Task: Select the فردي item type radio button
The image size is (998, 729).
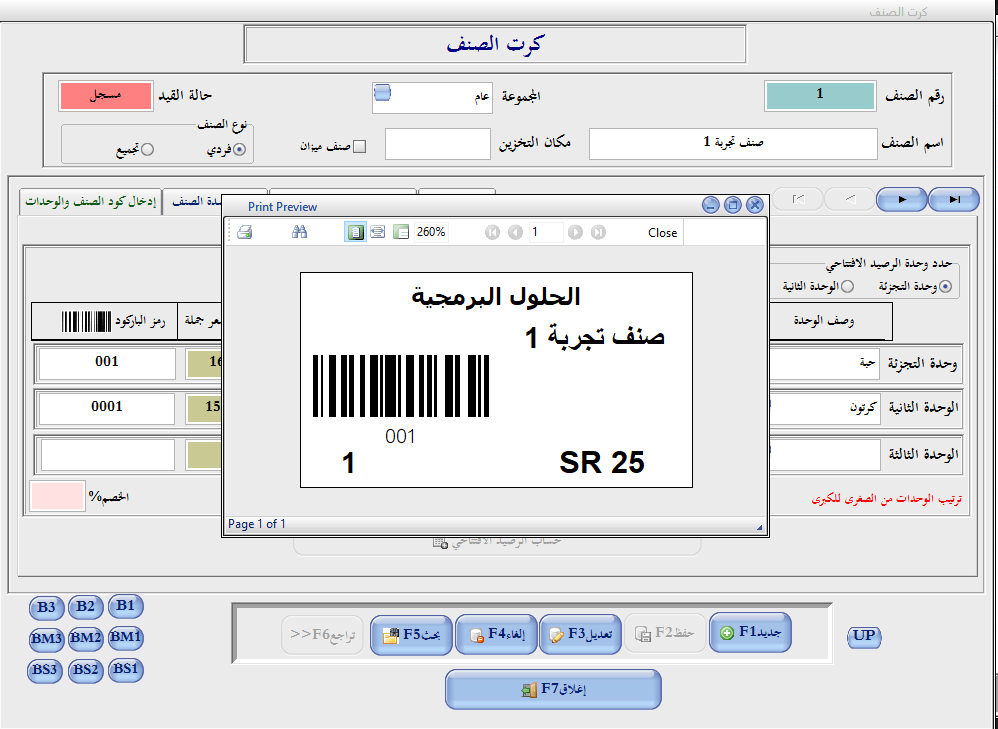Action: click(x=239, y=150)
